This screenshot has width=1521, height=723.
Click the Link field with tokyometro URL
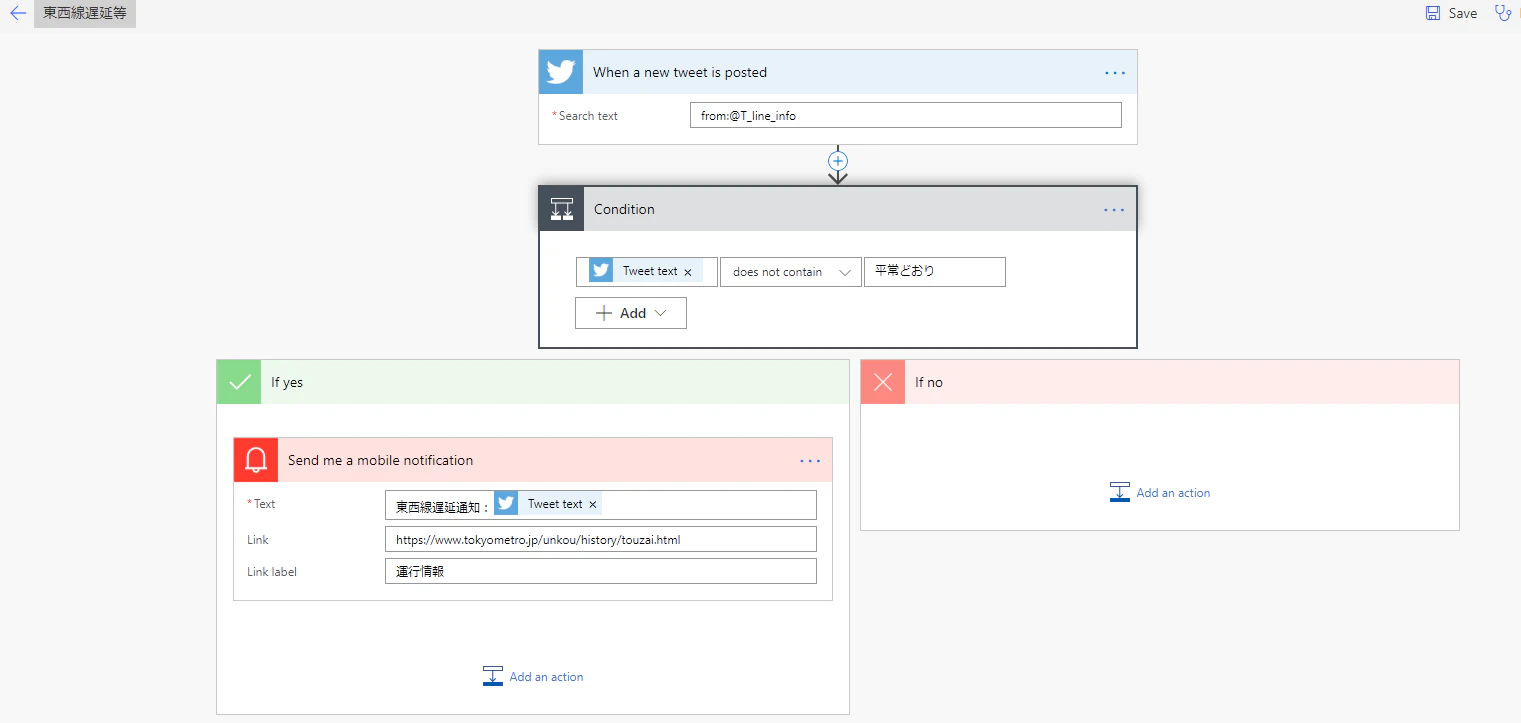601,539
